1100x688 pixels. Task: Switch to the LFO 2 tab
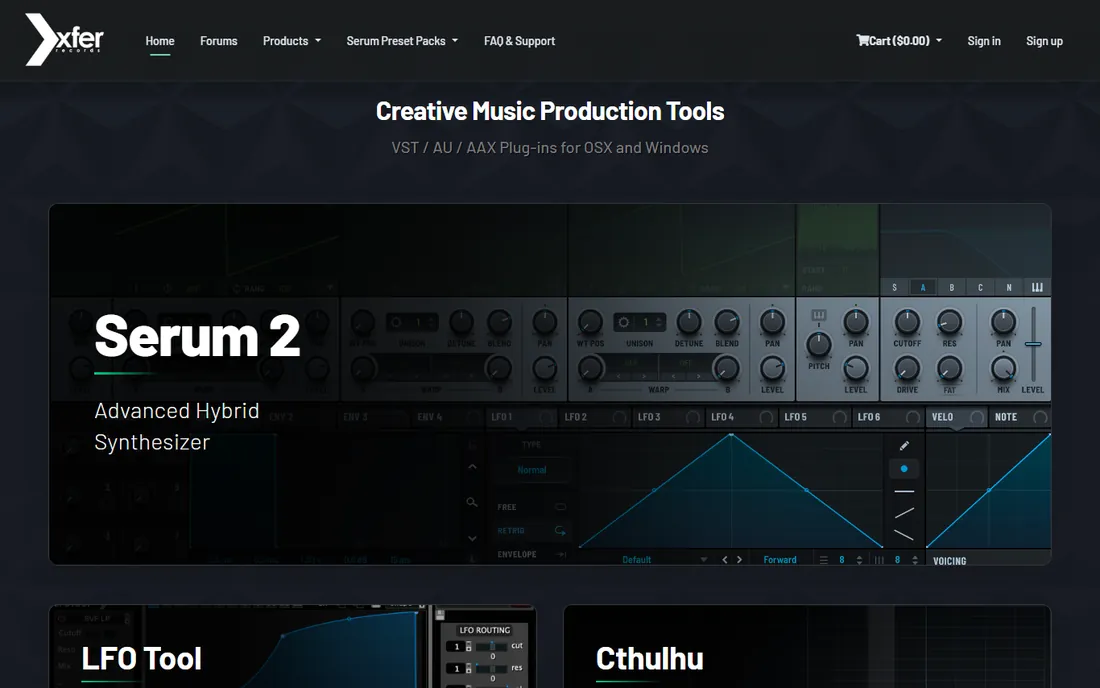click(596, 417)
